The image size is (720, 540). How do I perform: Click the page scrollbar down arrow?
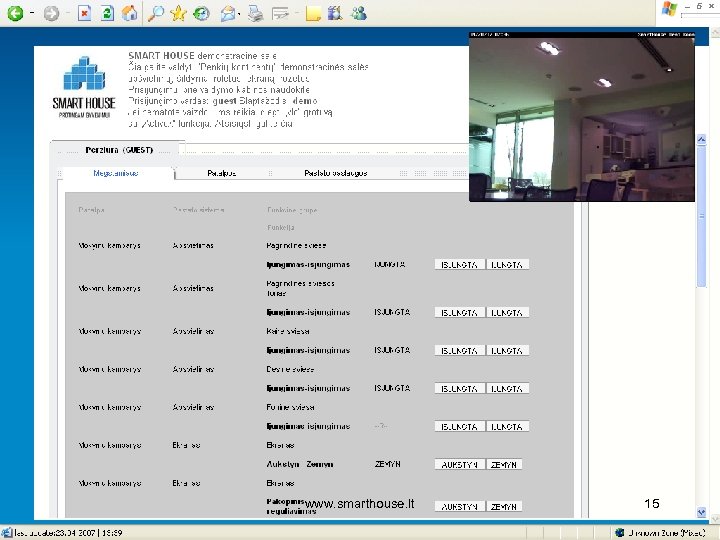coord(701,512)
